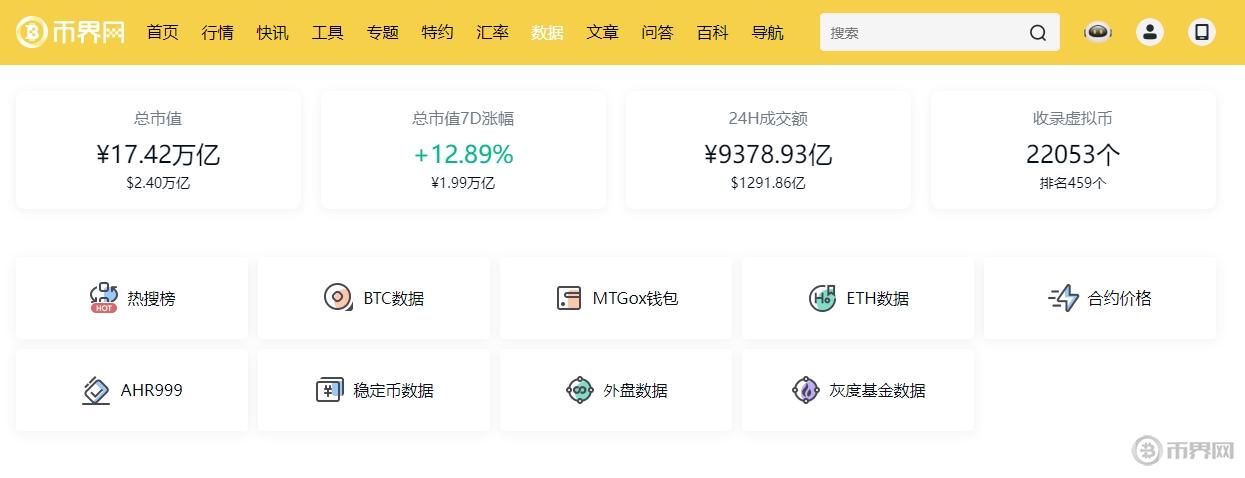Open the 合约价格 label link
Image resolution: width=1245 pixels, height=478 pixels.
(1120, 298)
